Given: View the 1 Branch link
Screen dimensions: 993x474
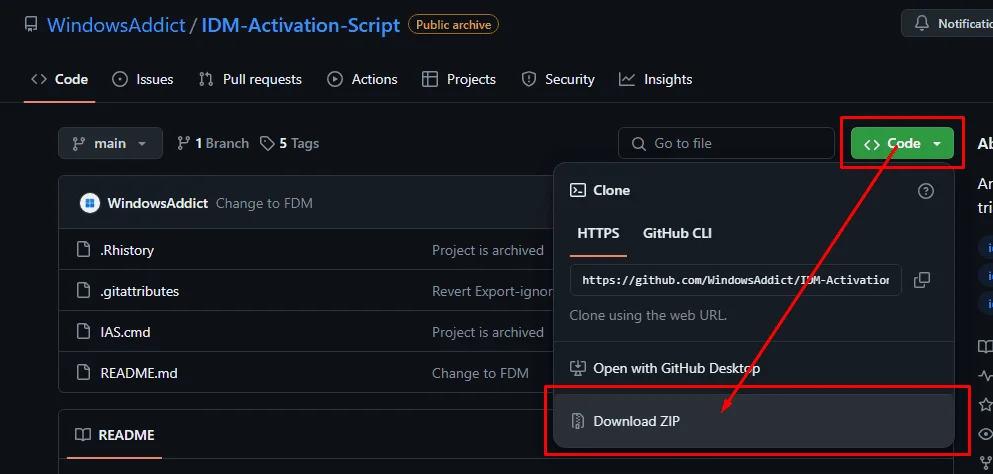Looking at the screenshot, I should (x=213, y=143).
